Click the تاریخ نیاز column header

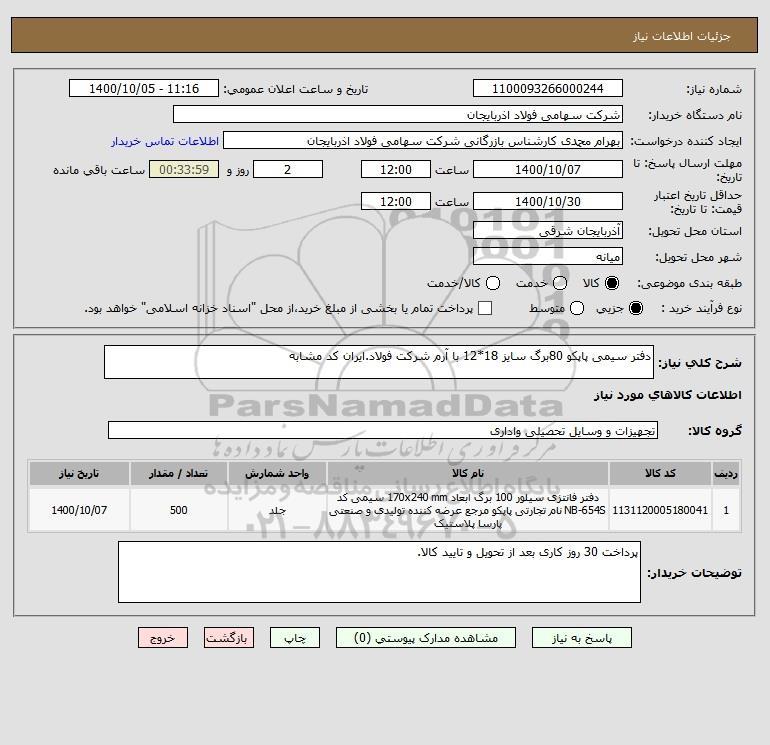point(79,473)
